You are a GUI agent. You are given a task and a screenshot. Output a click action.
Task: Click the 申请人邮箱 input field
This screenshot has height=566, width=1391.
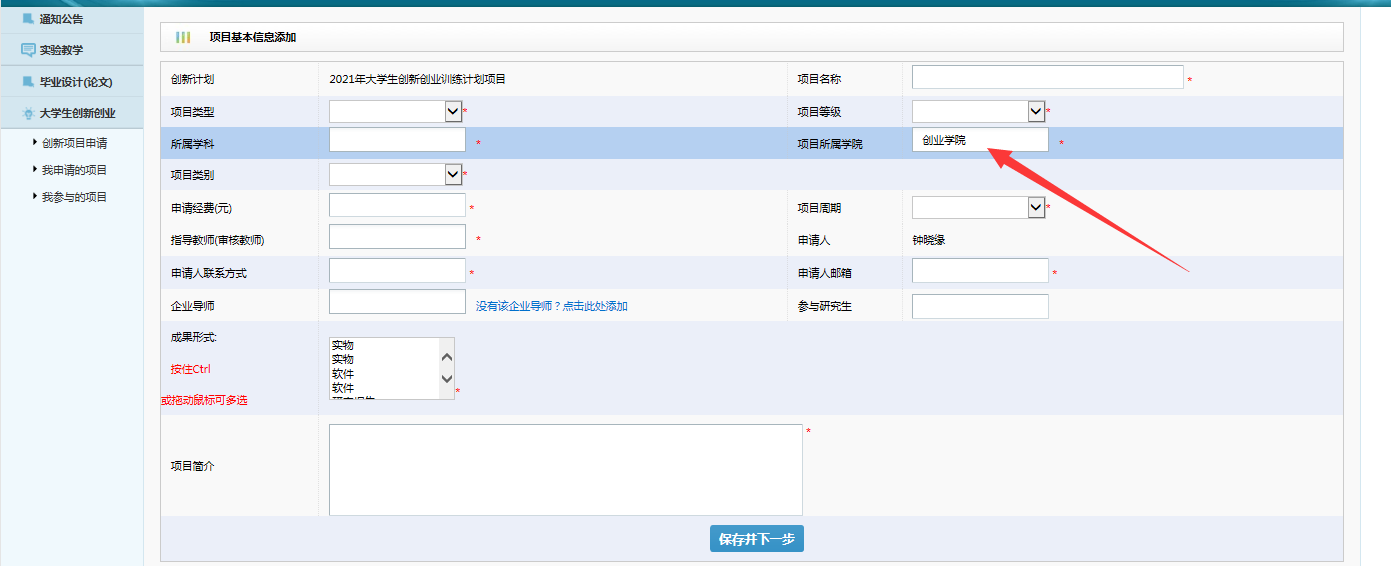click(x=980, y=271)
